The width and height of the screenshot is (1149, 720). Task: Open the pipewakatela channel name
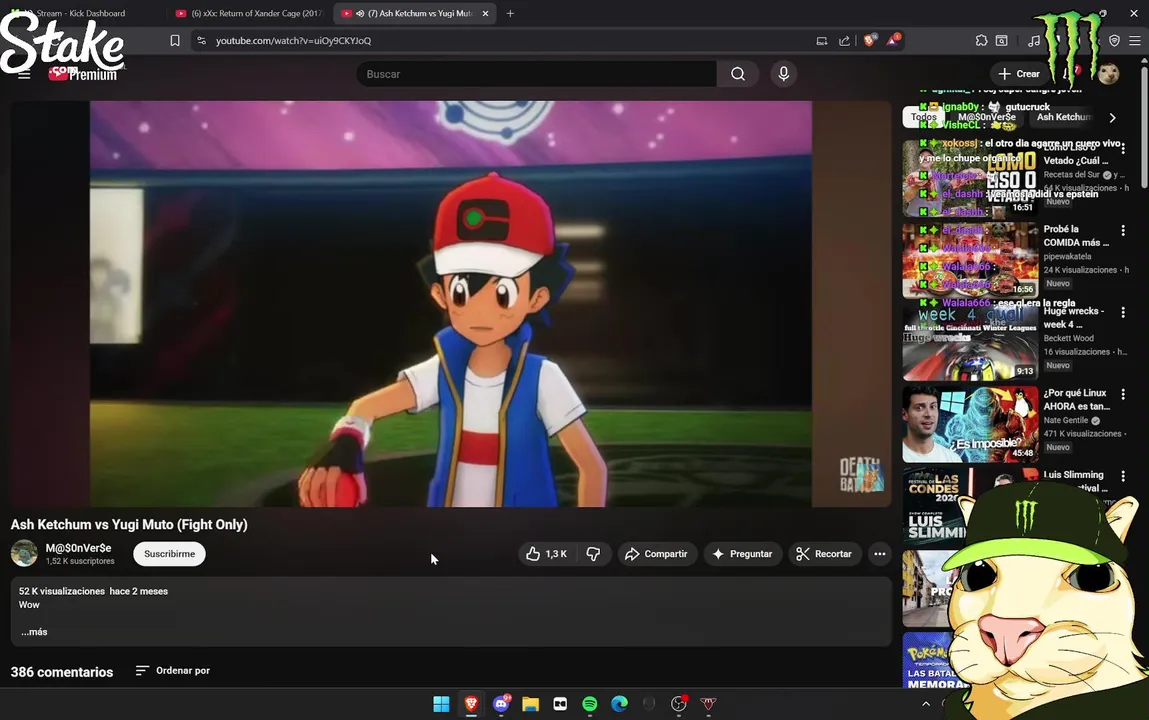[1067, 256]
